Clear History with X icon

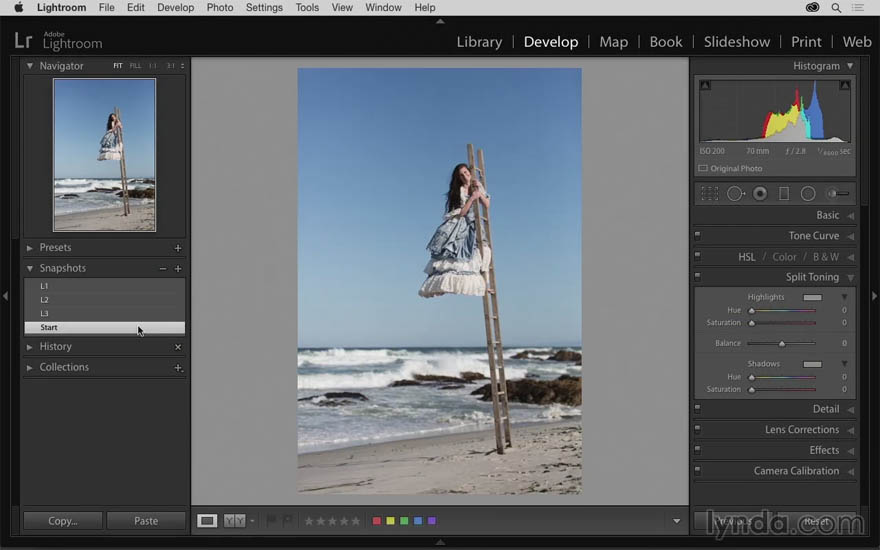point(178,347)
